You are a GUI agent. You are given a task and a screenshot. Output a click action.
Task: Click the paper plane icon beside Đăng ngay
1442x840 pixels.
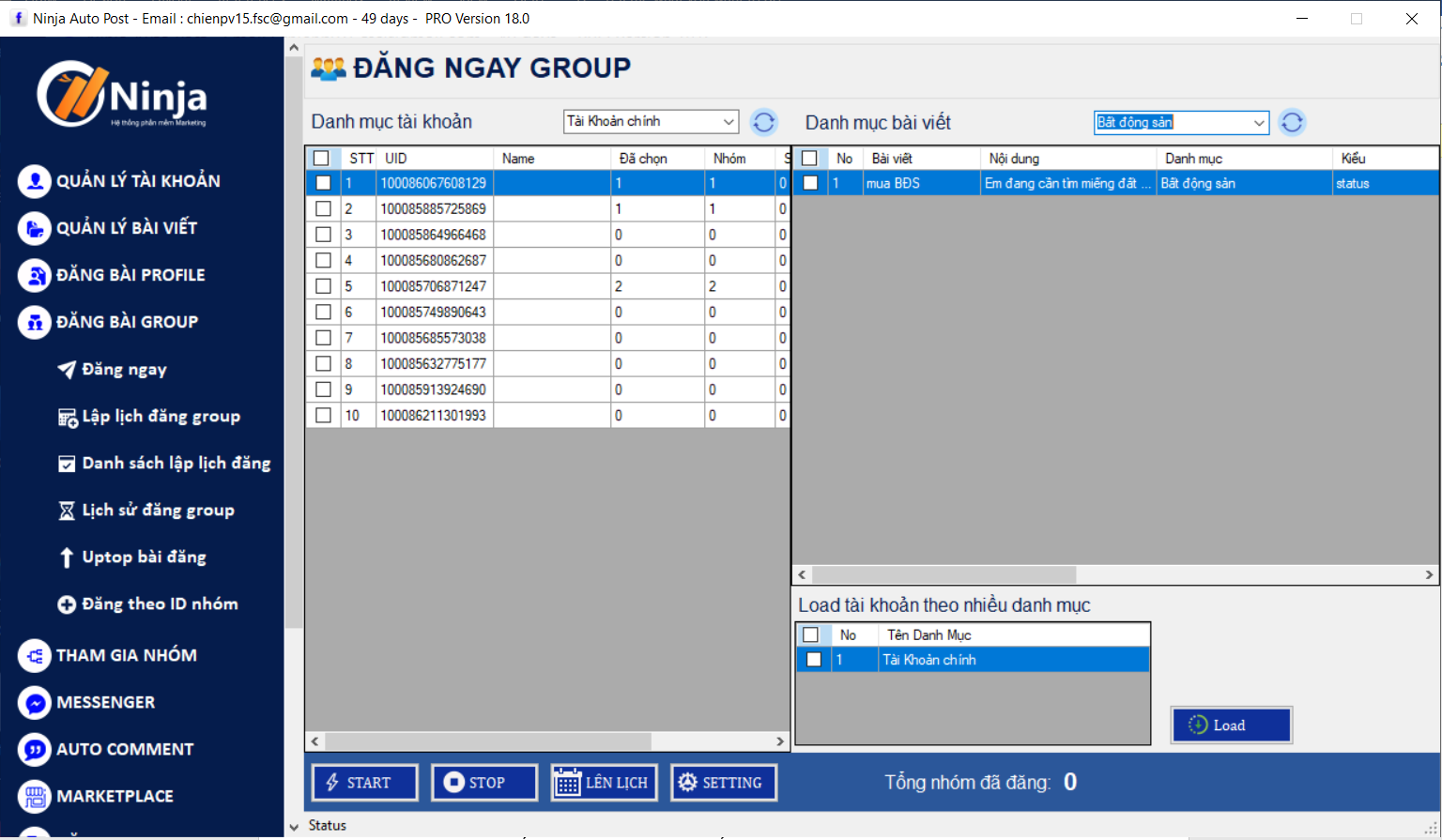pos(67,370)
